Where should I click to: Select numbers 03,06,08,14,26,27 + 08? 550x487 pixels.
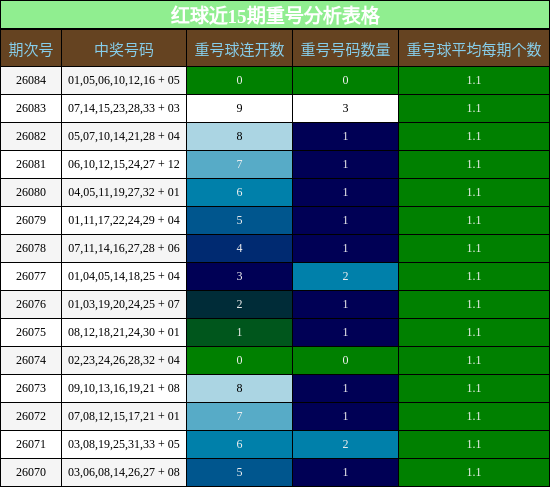click(124, 472)
